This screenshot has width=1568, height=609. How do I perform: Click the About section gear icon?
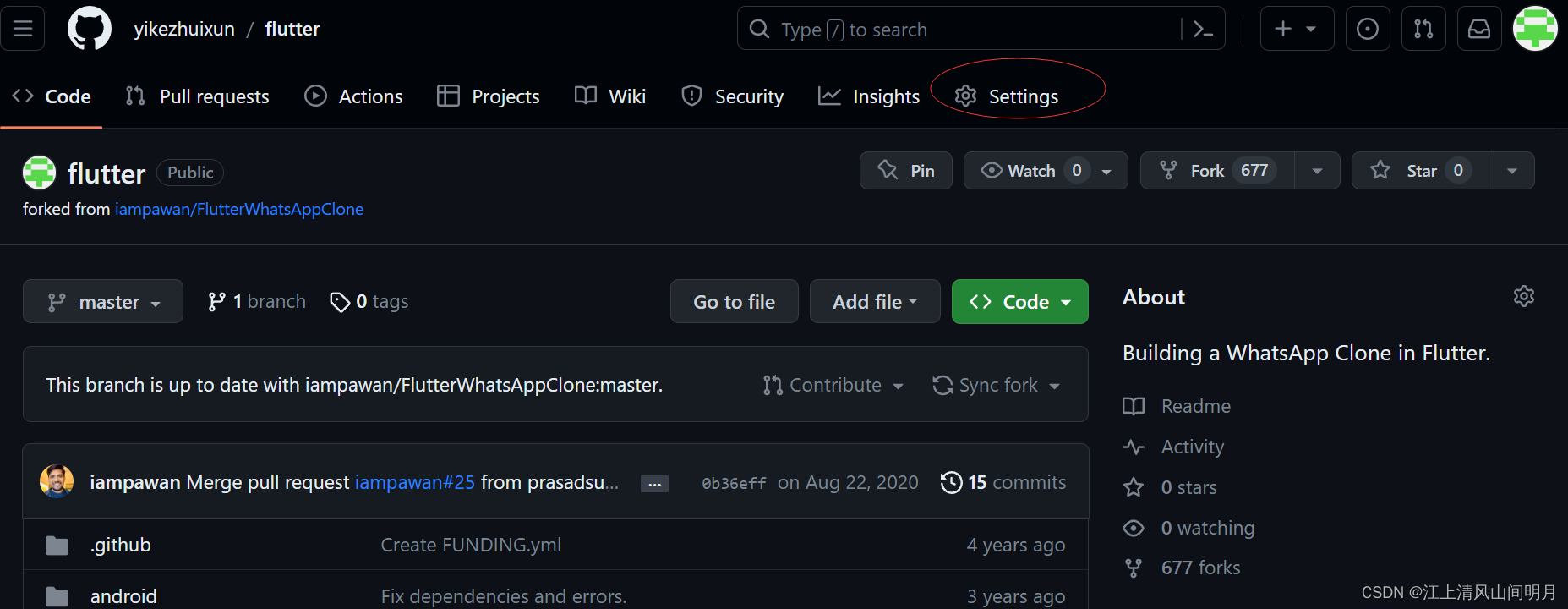(x=1524, y=296)
